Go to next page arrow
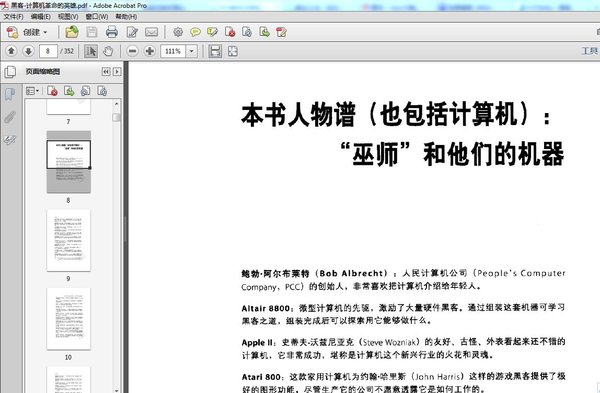 click(28, 51)
